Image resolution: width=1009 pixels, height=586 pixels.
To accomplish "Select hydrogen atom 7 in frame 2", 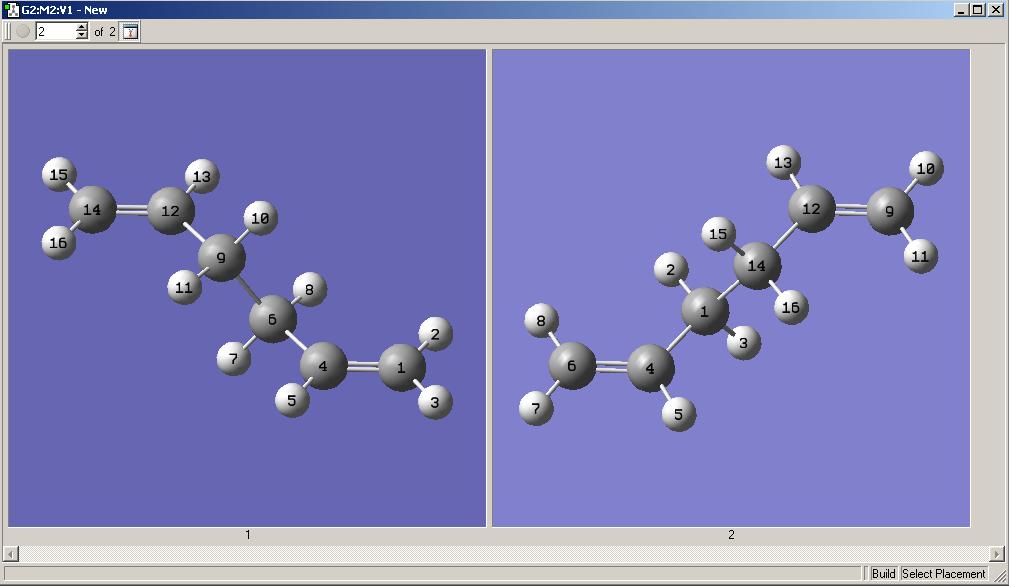I will point(536,408).
